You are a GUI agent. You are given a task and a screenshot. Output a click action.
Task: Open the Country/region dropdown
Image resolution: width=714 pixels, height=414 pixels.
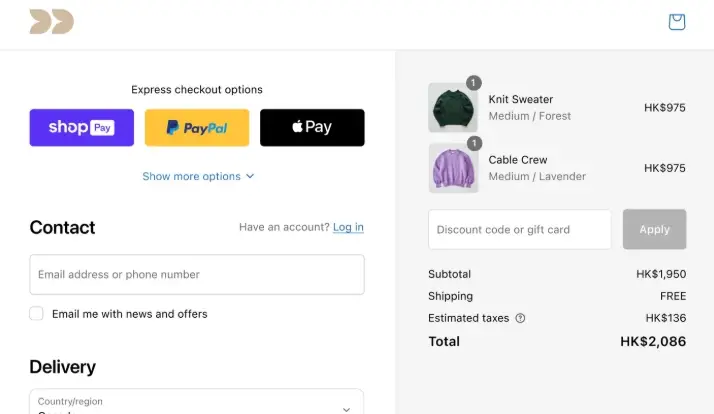coord(197,402)
